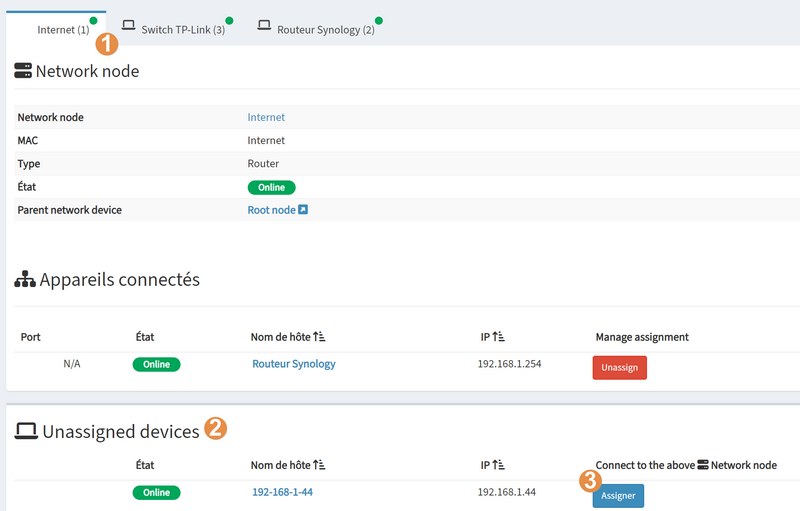The height and width of the screenshot is (511, 800).
Task: Click the external-link icon beside Root node
Action: pyautogui.click(x=303, y=210)
